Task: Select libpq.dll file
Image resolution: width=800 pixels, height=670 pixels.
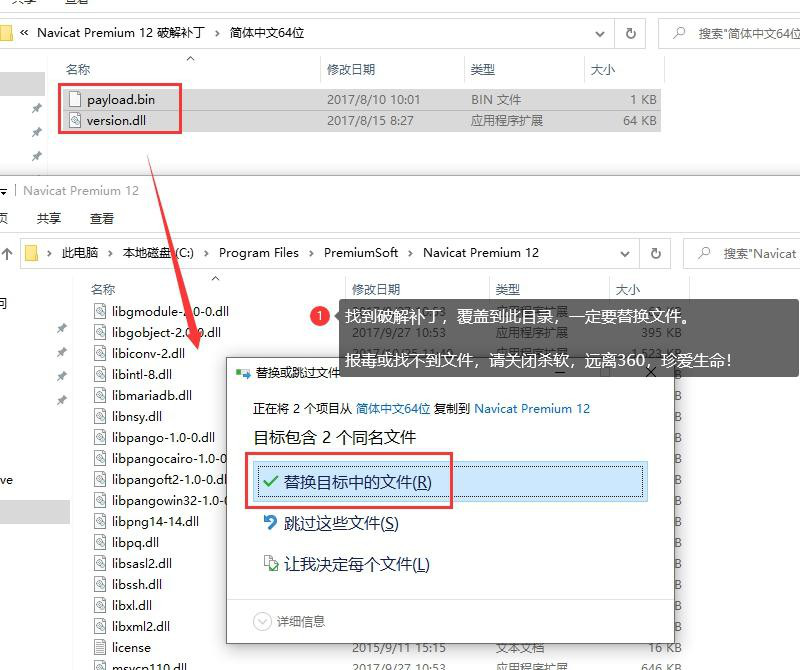Action: [x=135, y=542]
